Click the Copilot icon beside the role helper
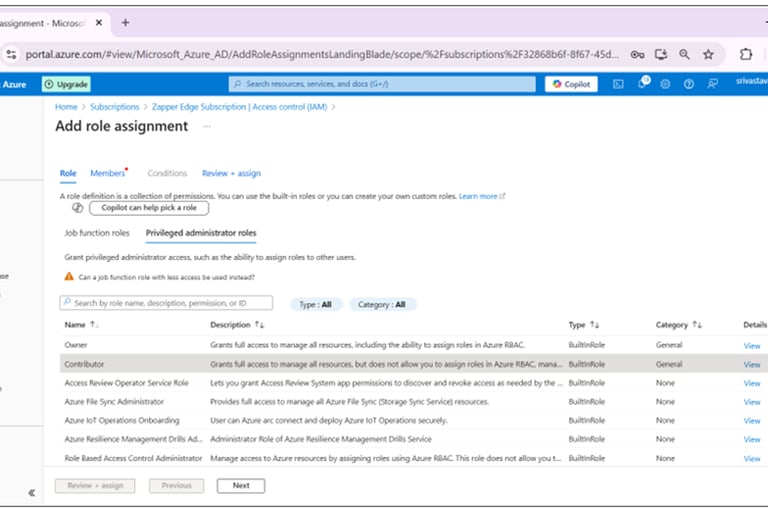 pos(77,208)
